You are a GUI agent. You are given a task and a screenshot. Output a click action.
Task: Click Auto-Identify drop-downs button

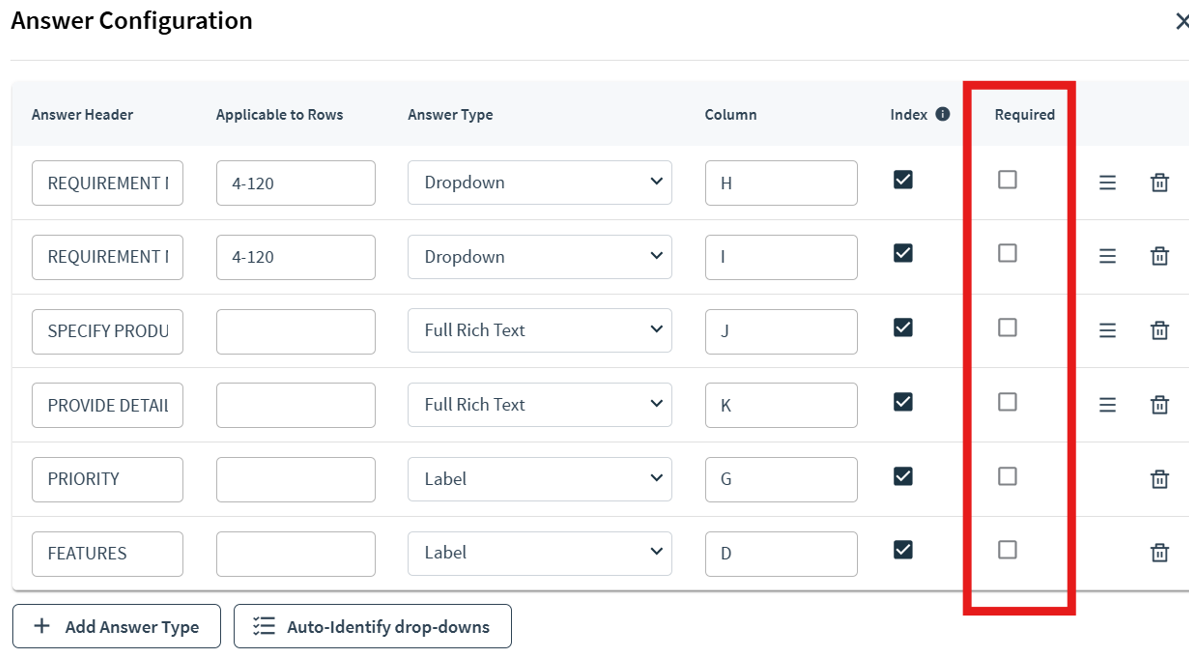[x=372, y=626]
